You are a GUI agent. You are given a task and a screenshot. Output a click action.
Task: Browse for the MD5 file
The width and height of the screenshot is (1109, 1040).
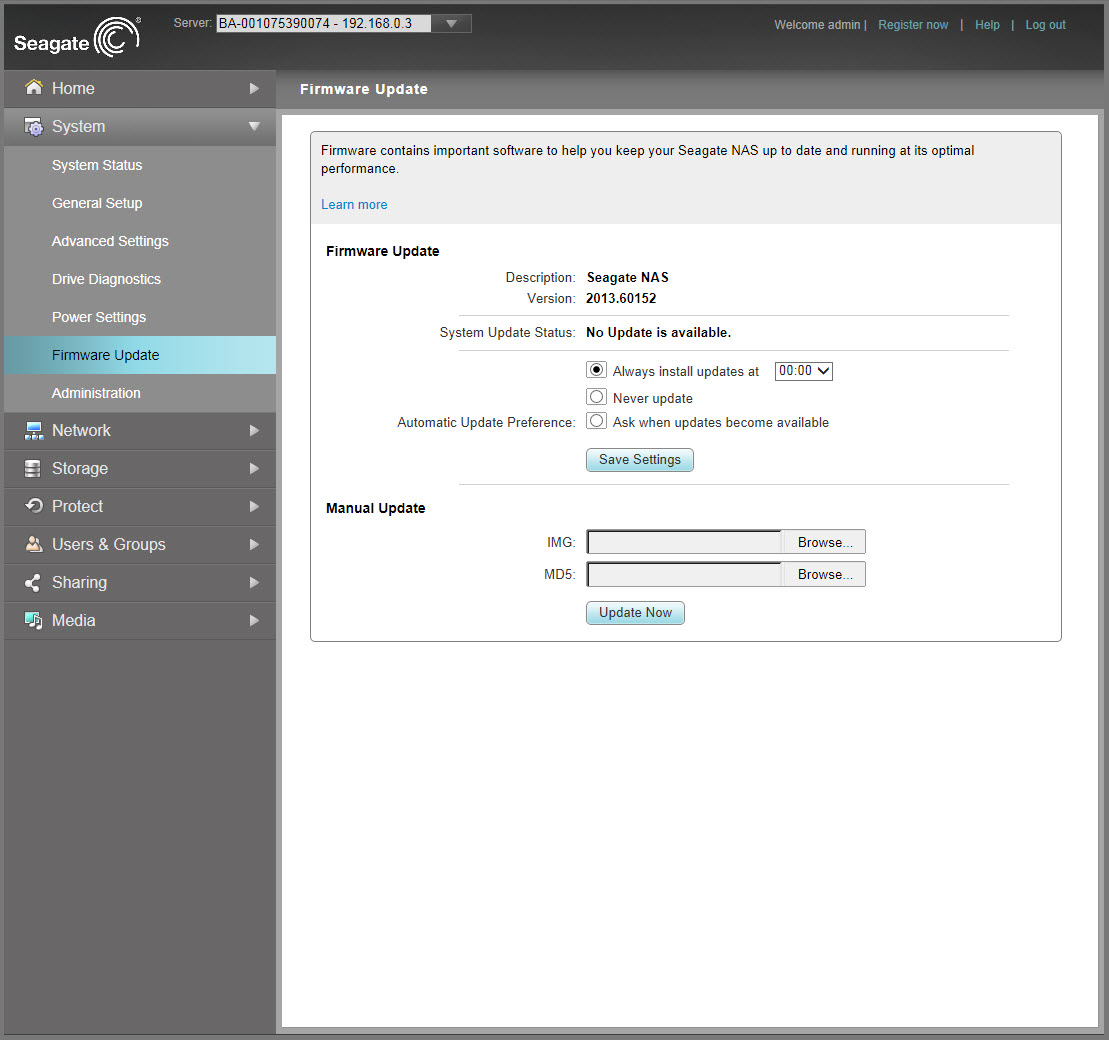click(824, 574)
